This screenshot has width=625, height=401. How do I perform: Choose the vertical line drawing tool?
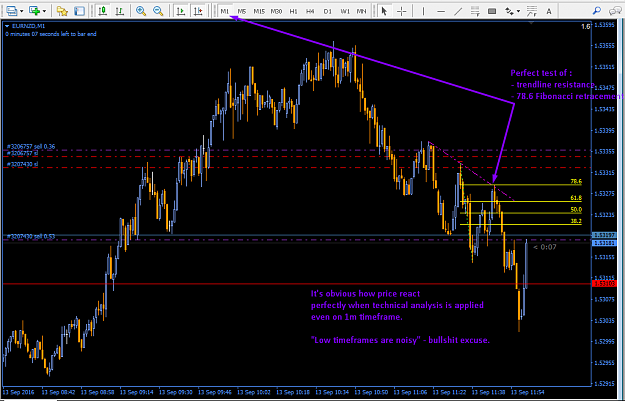point(423,11)
